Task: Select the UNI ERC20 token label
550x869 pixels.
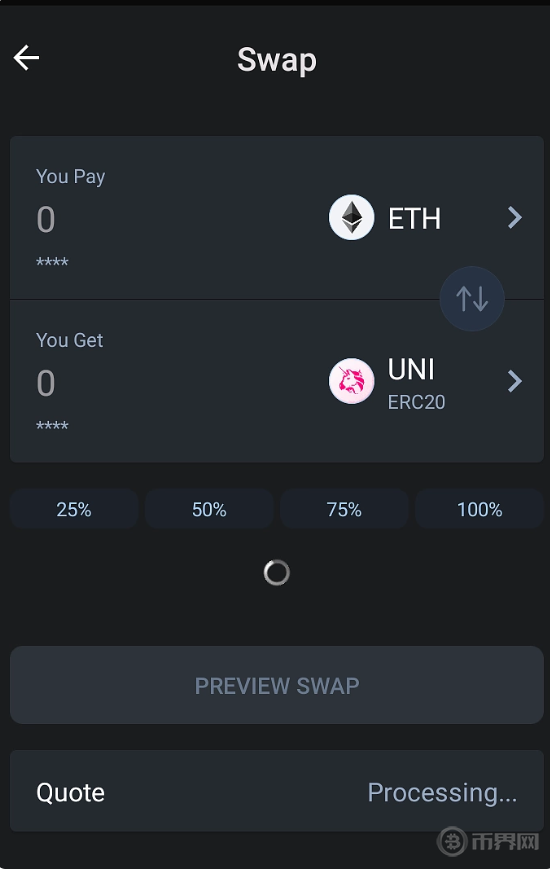Action: pos(416,384)
